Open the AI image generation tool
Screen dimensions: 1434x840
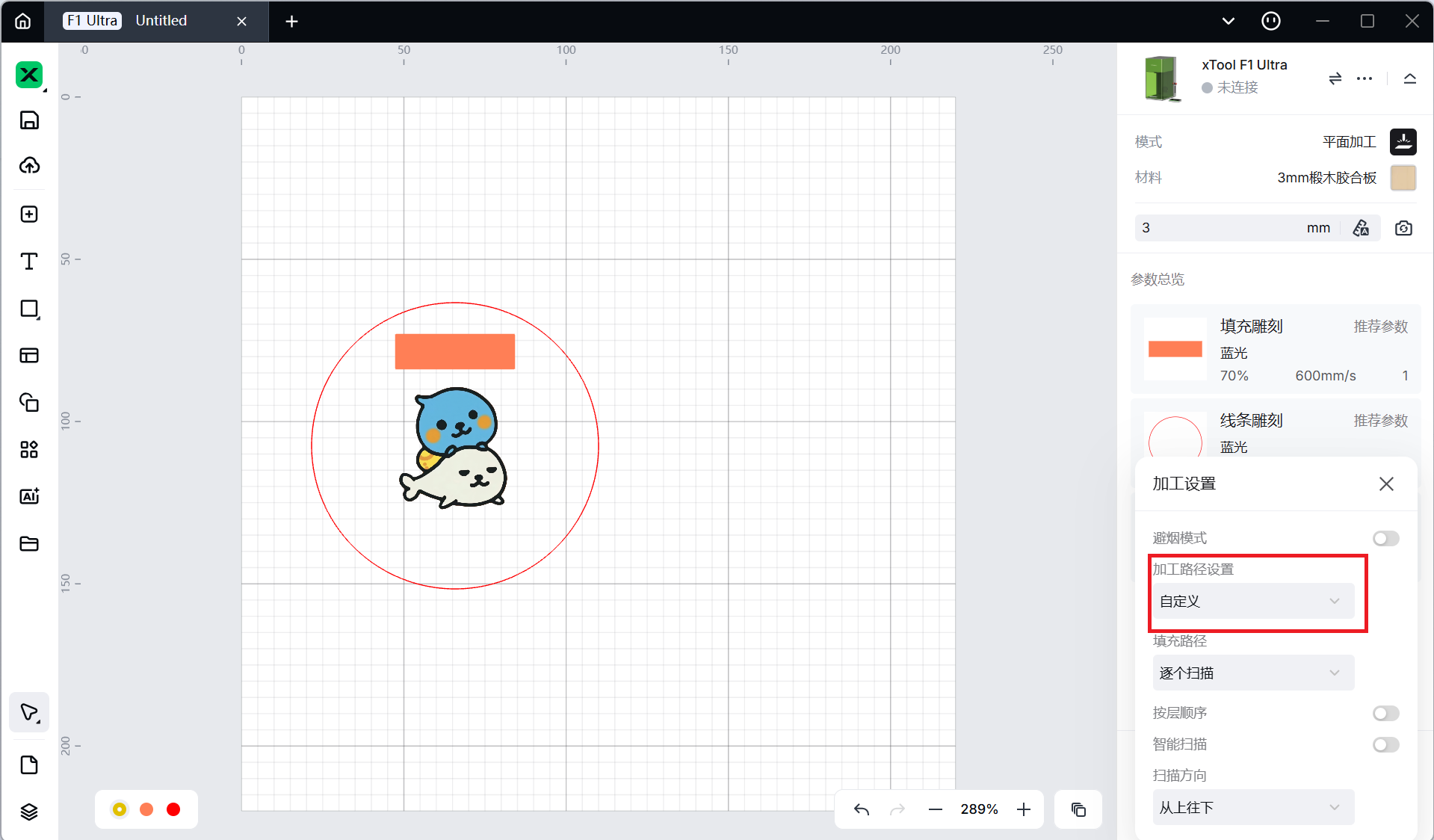click(x=29, y=496)
